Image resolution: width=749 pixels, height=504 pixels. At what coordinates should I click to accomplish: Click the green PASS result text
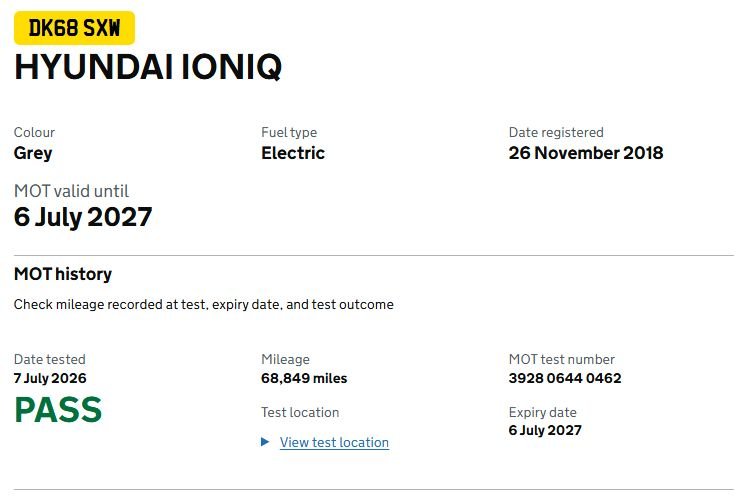point(58,410)
